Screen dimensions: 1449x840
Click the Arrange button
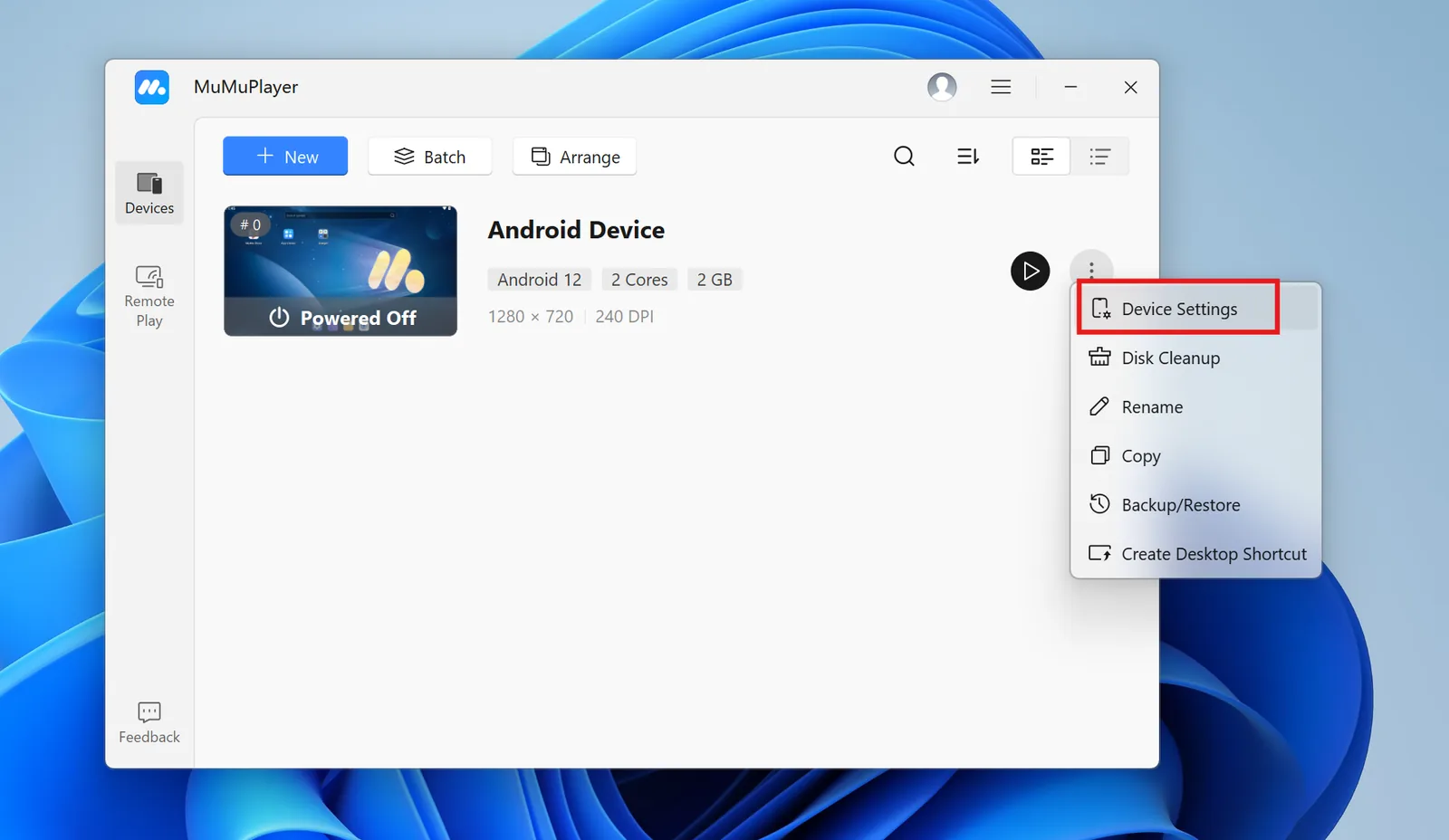(575, 157)
